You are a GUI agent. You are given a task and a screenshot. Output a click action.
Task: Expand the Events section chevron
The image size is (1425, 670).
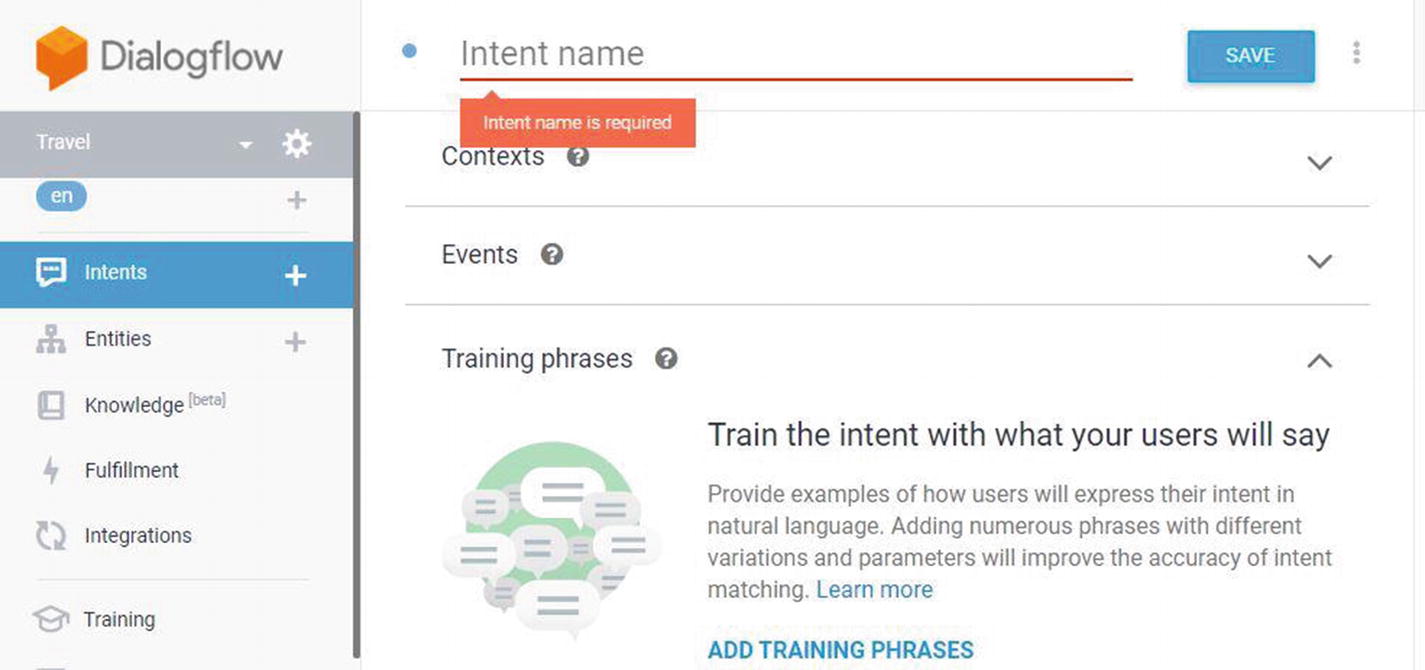coord(1320,261)
